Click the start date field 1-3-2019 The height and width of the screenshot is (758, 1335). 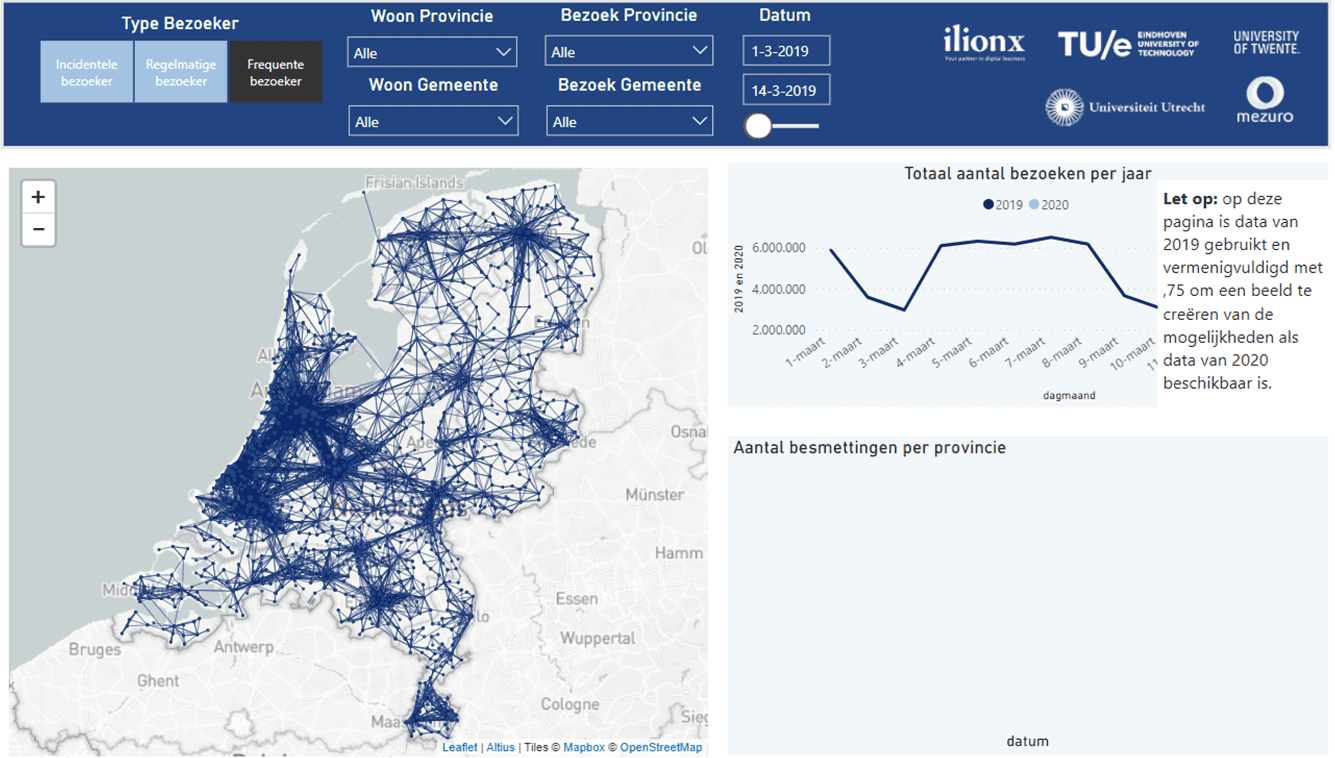pos(786,51)
